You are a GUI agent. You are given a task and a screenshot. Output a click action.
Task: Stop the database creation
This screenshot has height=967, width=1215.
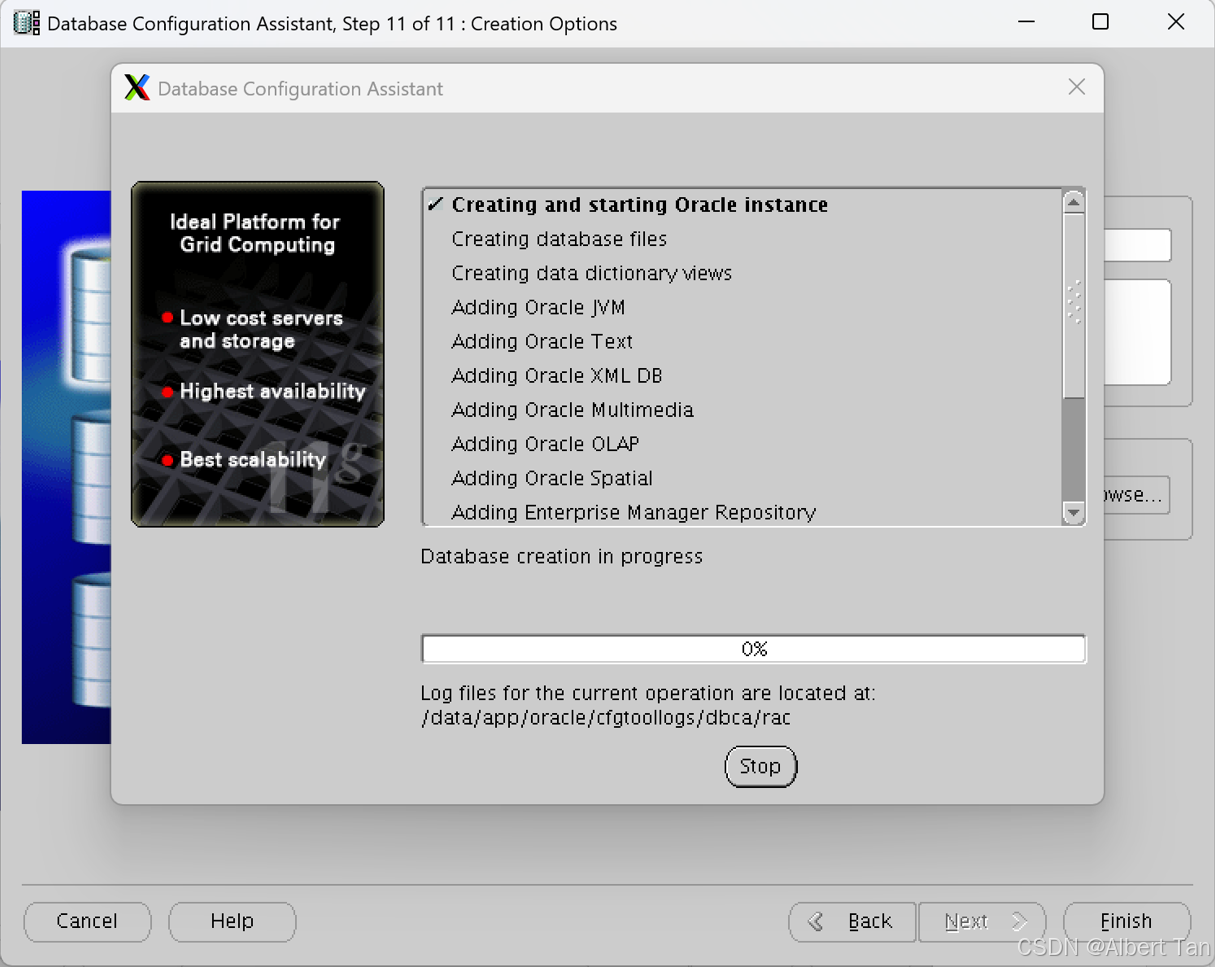(x=760, y=767)
